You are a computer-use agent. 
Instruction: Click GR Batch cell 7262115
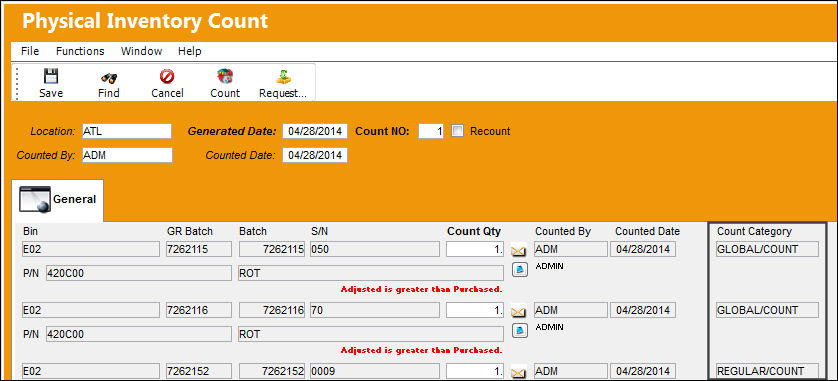tap(199, 250)
